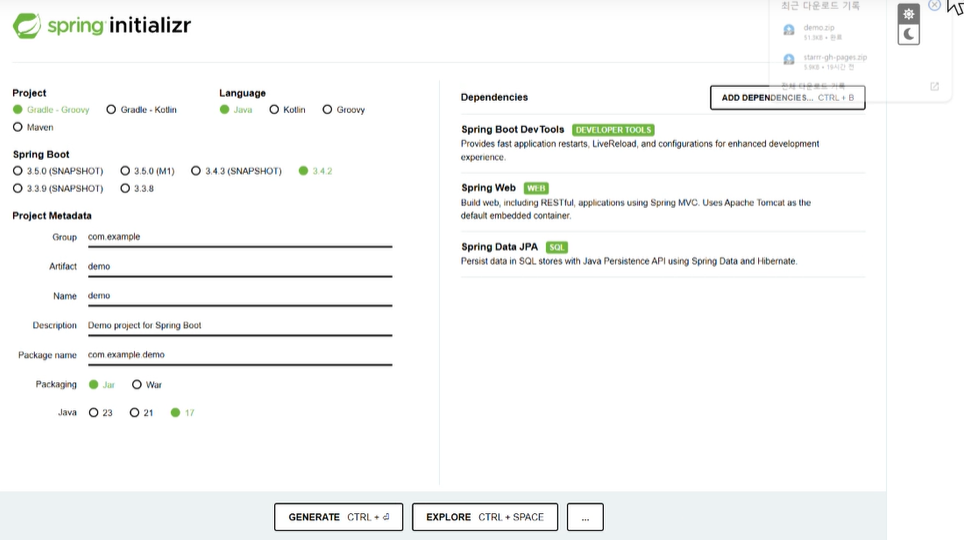Viewport: 964px width, 540px height.
Task: Select Spring Boot 3.3.8
Action: coord(137,188)
